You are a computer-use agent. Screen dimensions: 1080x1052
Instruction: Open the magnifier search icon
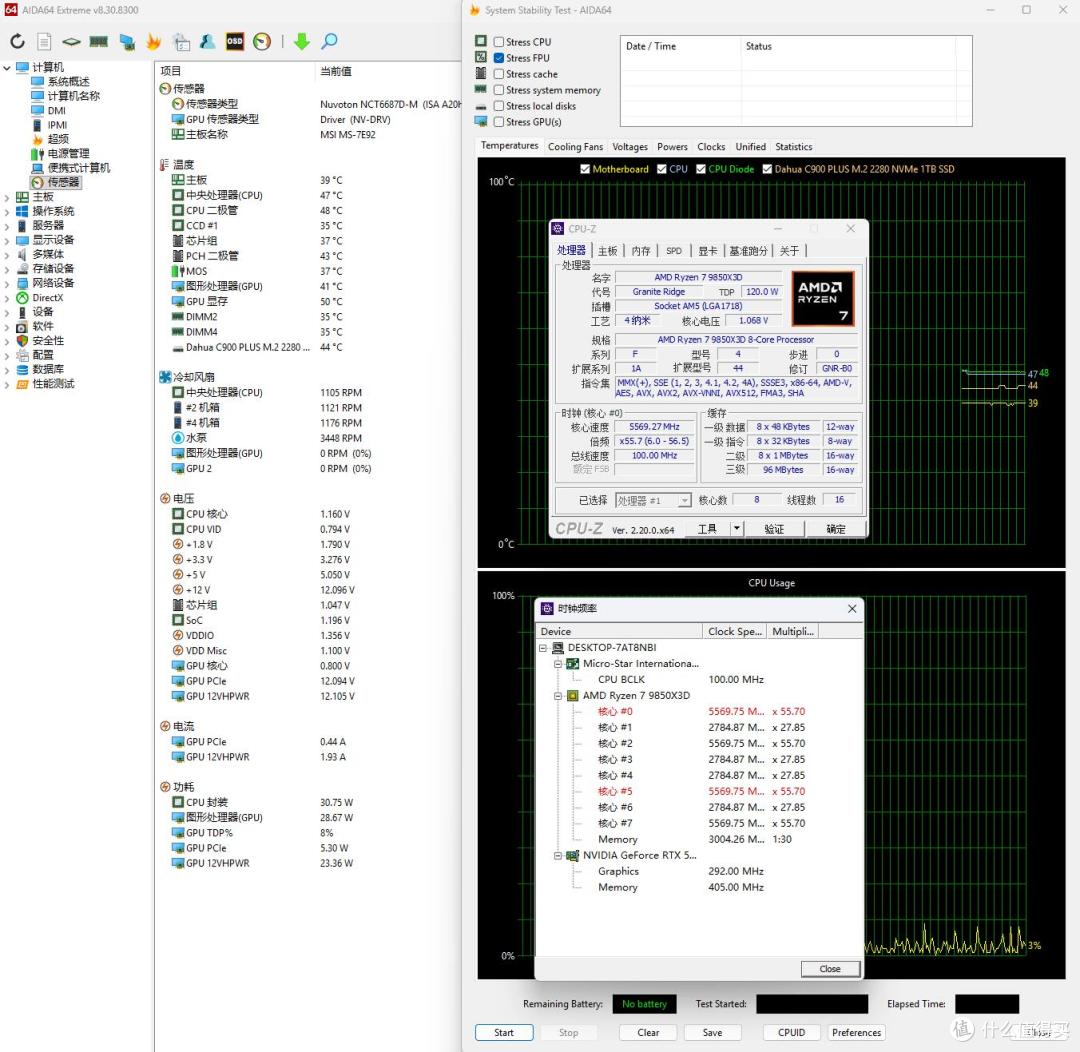(x=329, y=41)
